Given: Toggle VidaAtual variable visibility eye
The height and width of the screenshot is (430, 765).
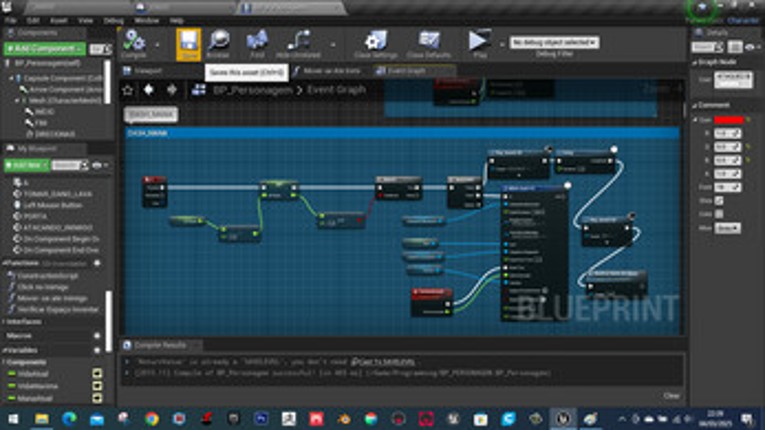Looking at the screenshot, I should click(x=97, y=374).
